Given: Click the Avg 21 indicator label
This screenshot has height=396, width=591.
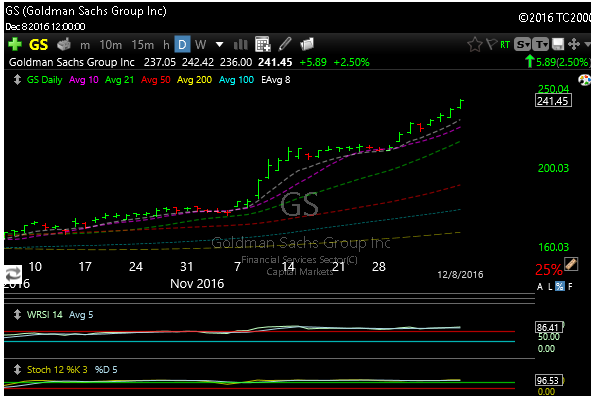Looking at the screenshot, I should pyautogui.click(x=119, y=80).
